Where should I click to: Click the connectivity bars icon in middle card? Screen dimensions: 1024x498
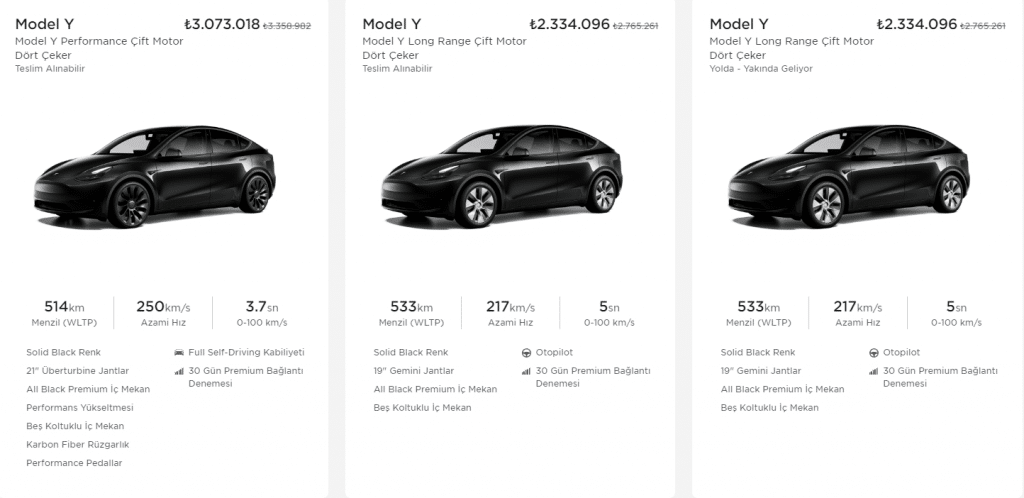526,371
